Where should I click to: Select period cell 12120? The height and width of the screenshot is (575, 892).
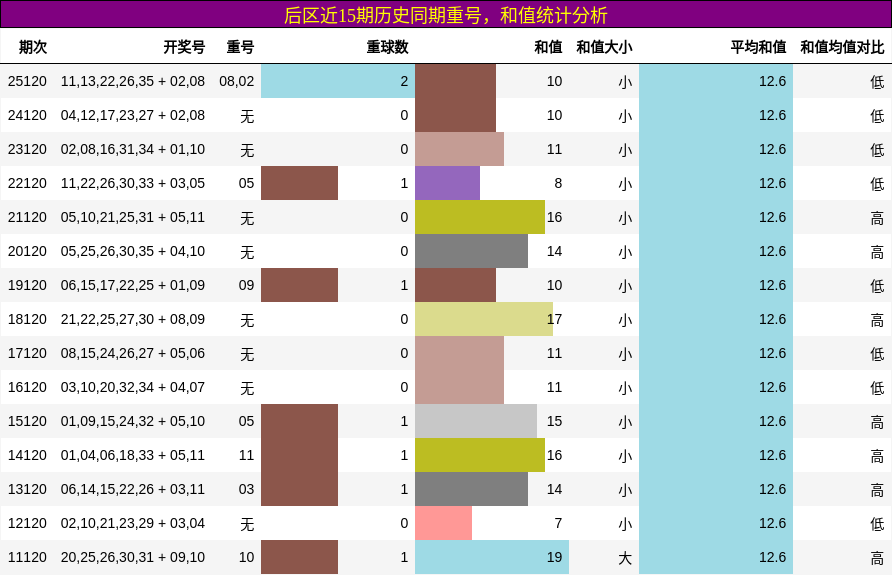coord(27,523)
